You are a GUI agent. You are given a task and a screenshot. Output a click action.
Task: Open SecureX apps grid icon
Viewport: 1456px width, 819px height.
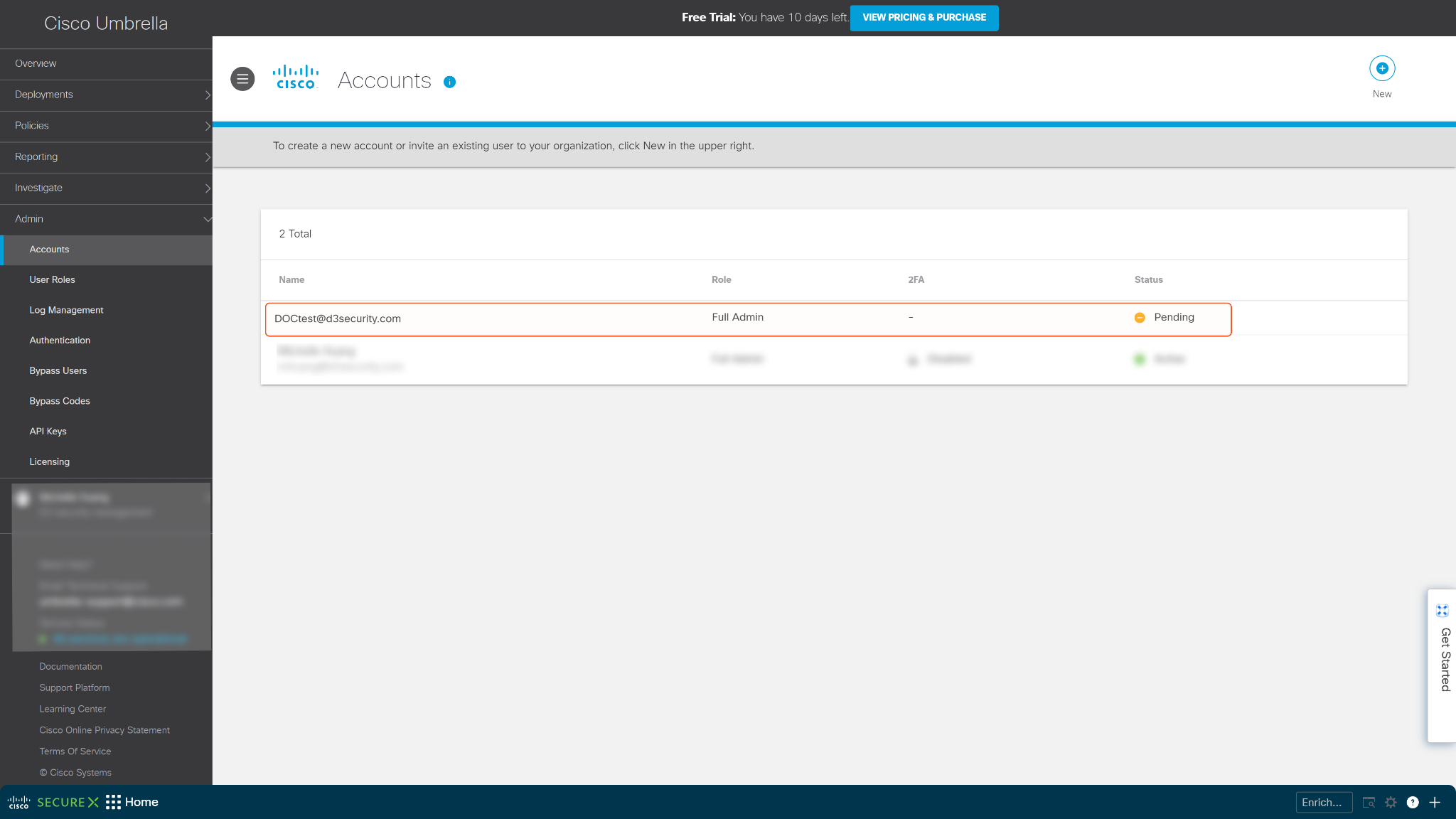(113, 802)
